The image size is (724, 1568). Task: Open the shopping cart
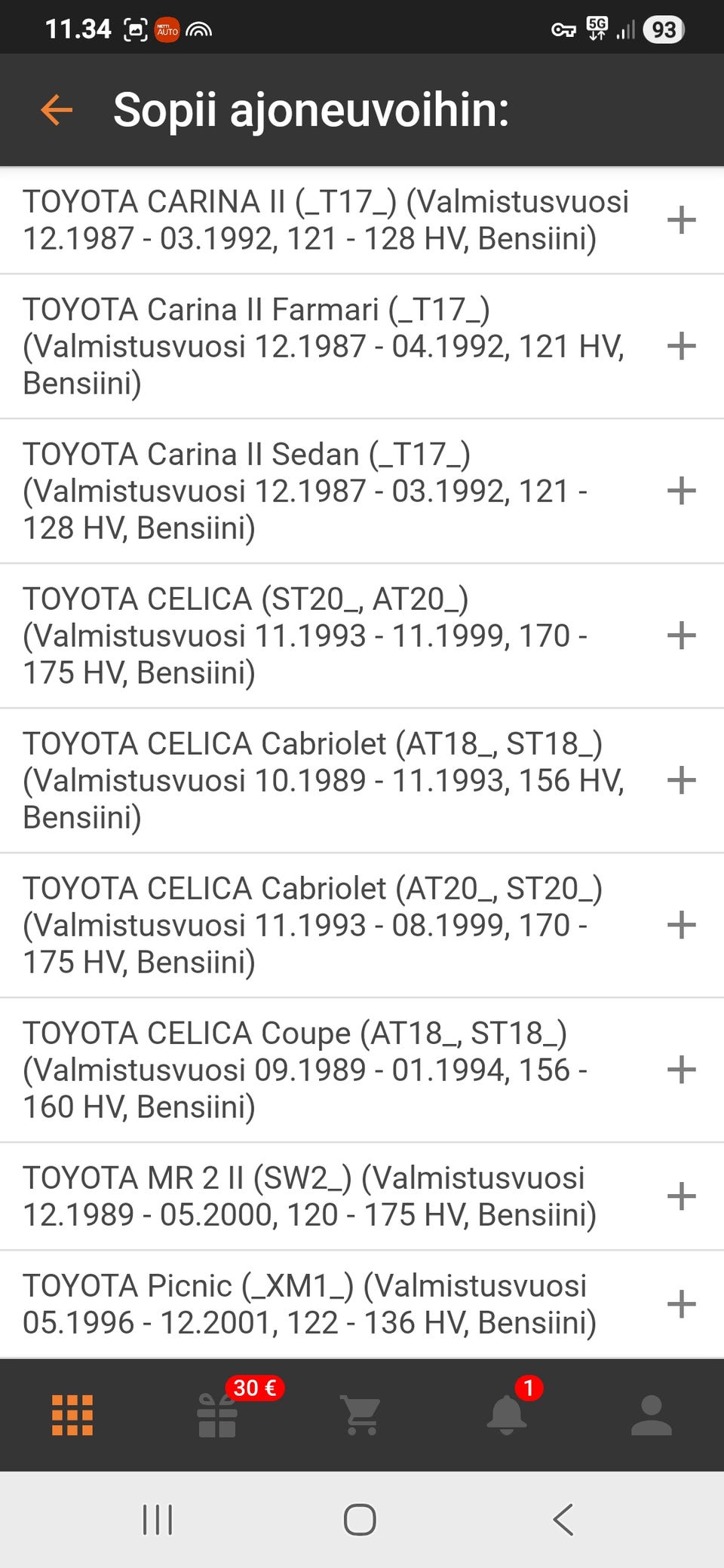[361, 1415]
